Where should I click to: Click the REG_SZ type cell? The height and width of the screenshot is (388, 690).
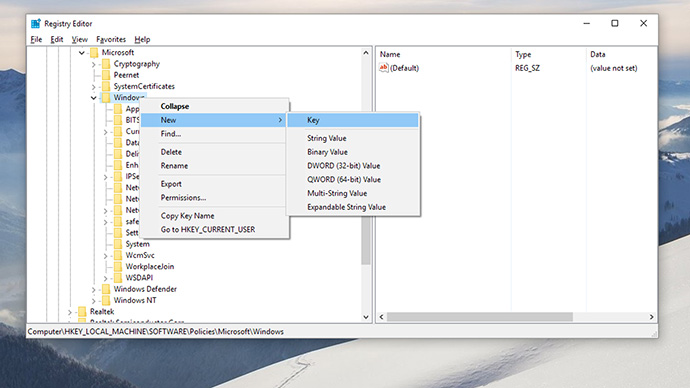527,68
